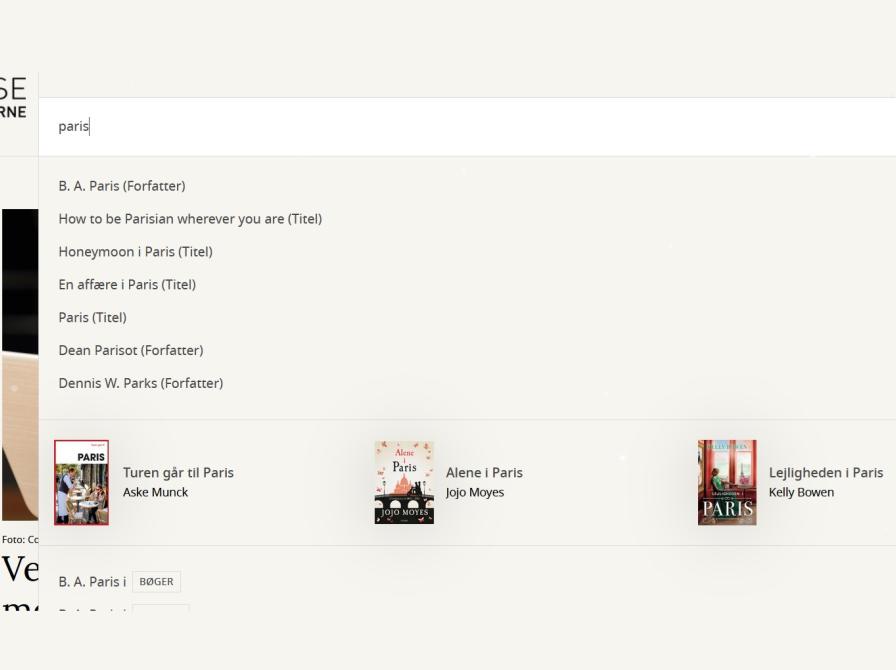Click the site logo at top left
The width and height of the screenshot is (896, 670).
pos(14,97)
